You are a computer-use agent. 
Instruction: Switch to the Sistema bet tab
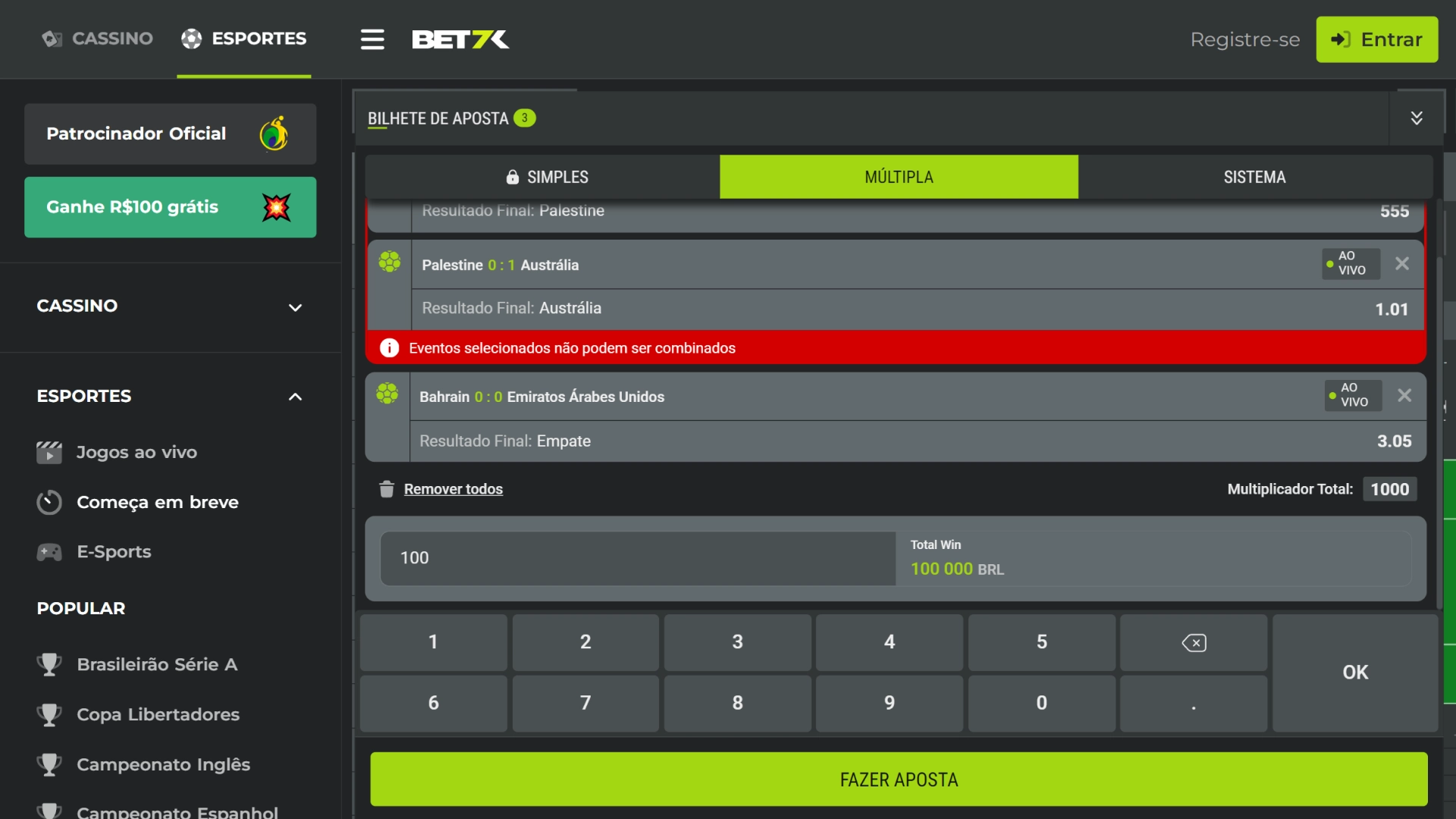click(1254, 177)
